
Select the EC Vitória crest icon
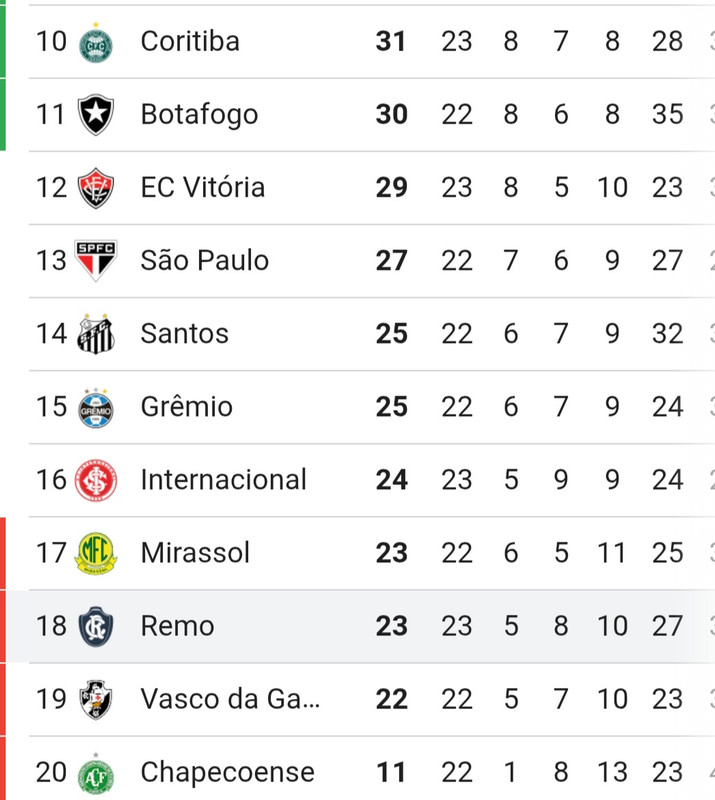(x=96, y=188)
